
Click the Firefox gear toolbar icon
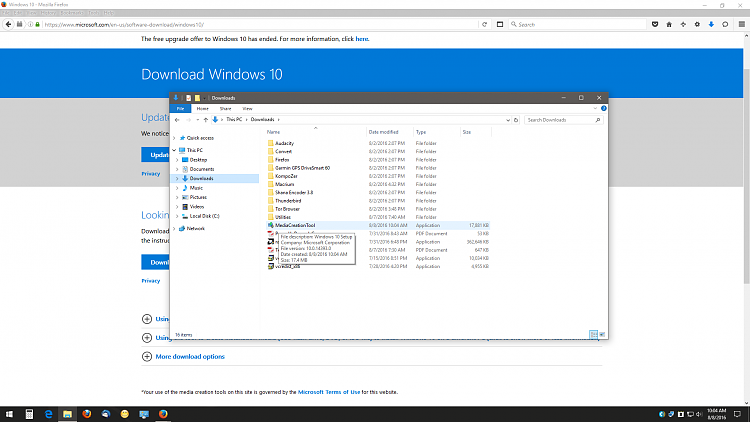(x=697, y=24)
